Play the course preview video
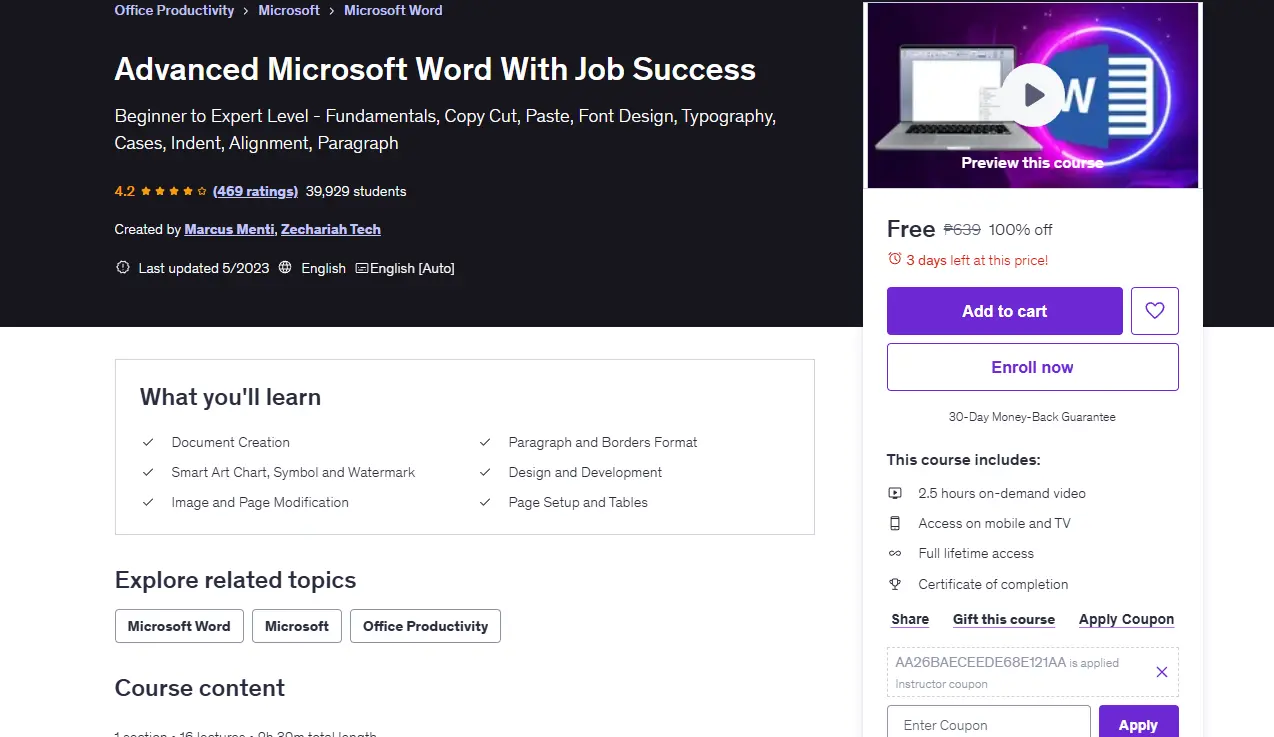 pyautogui.click(x=1033, y=95)
